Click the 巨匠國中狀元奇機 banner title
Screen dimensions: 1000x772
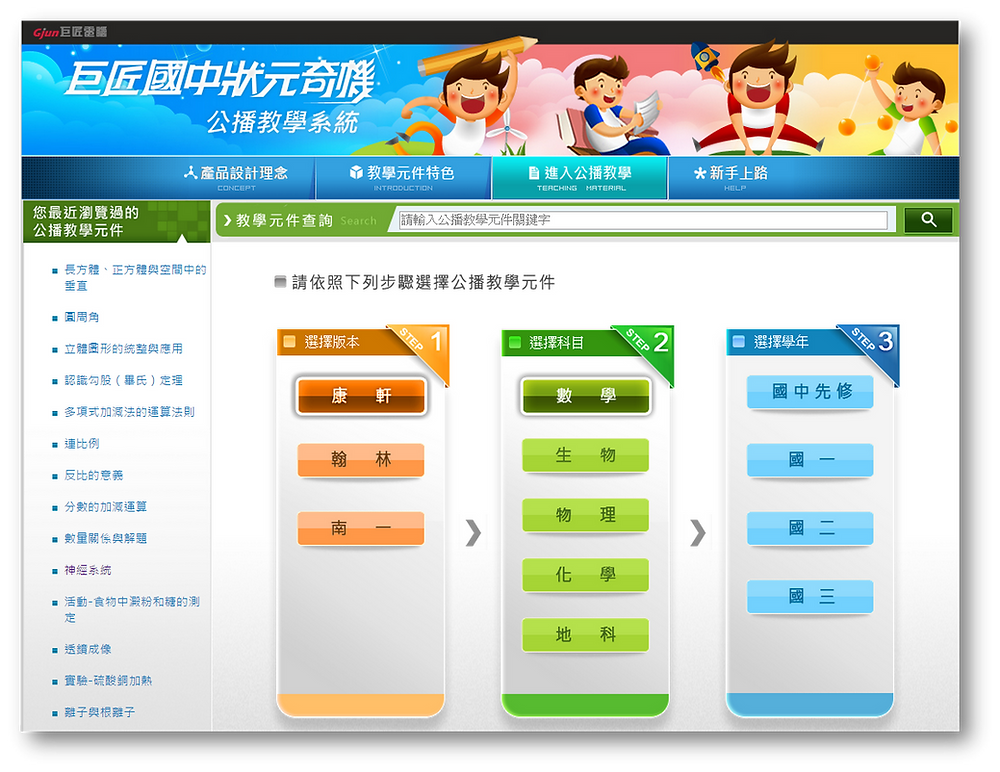[x=221, y=80]
